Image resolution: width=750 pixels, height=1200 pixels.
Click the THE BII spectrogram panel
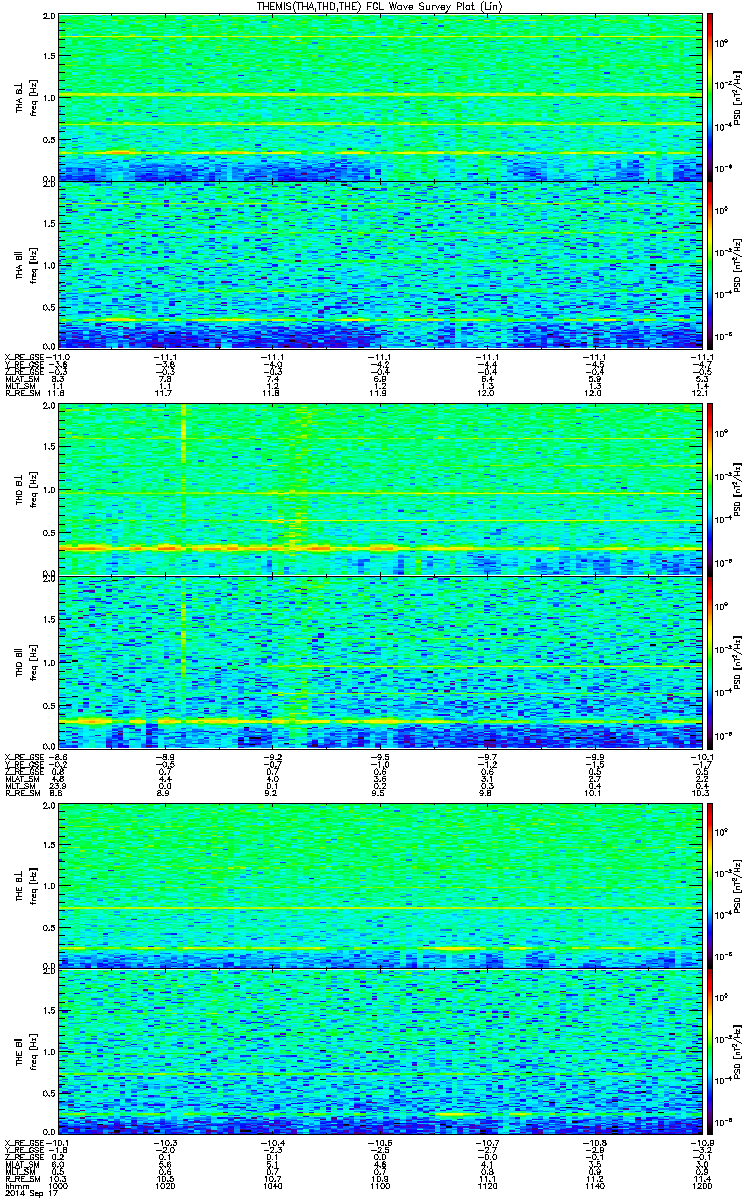379,1052
